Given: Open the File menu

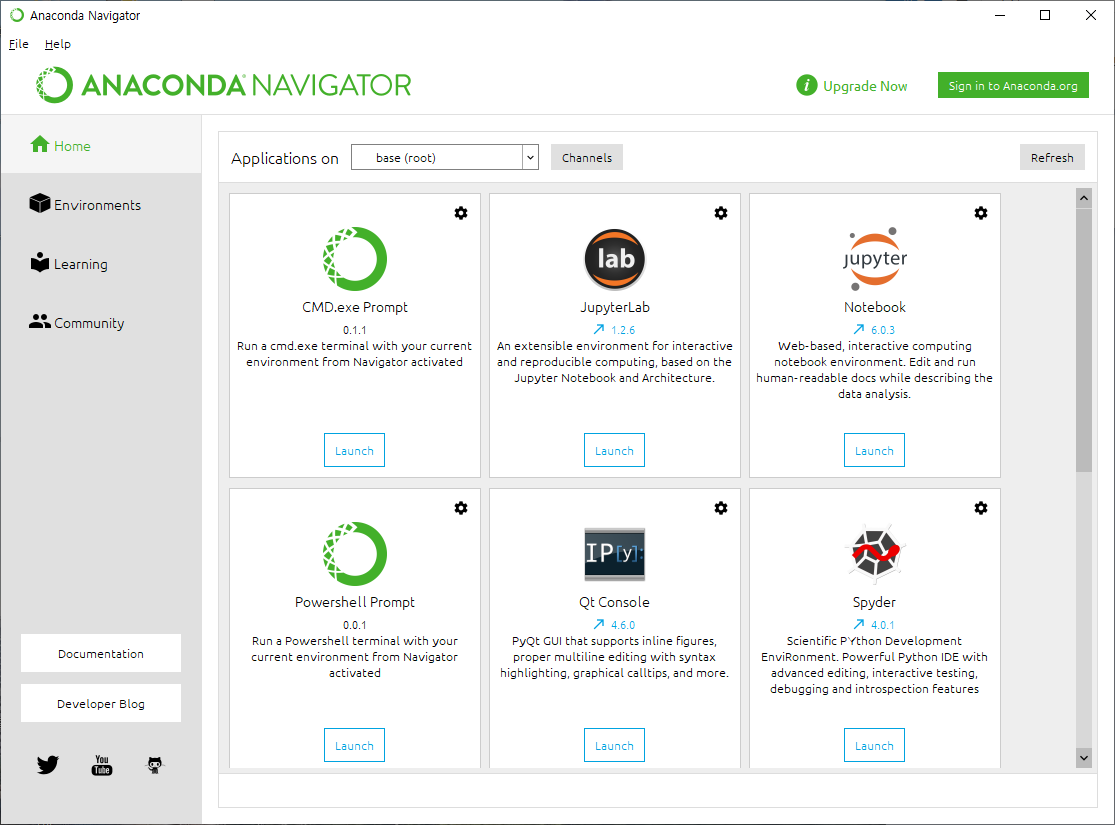Looking at the screenshot, I should (x=18, y=44).
